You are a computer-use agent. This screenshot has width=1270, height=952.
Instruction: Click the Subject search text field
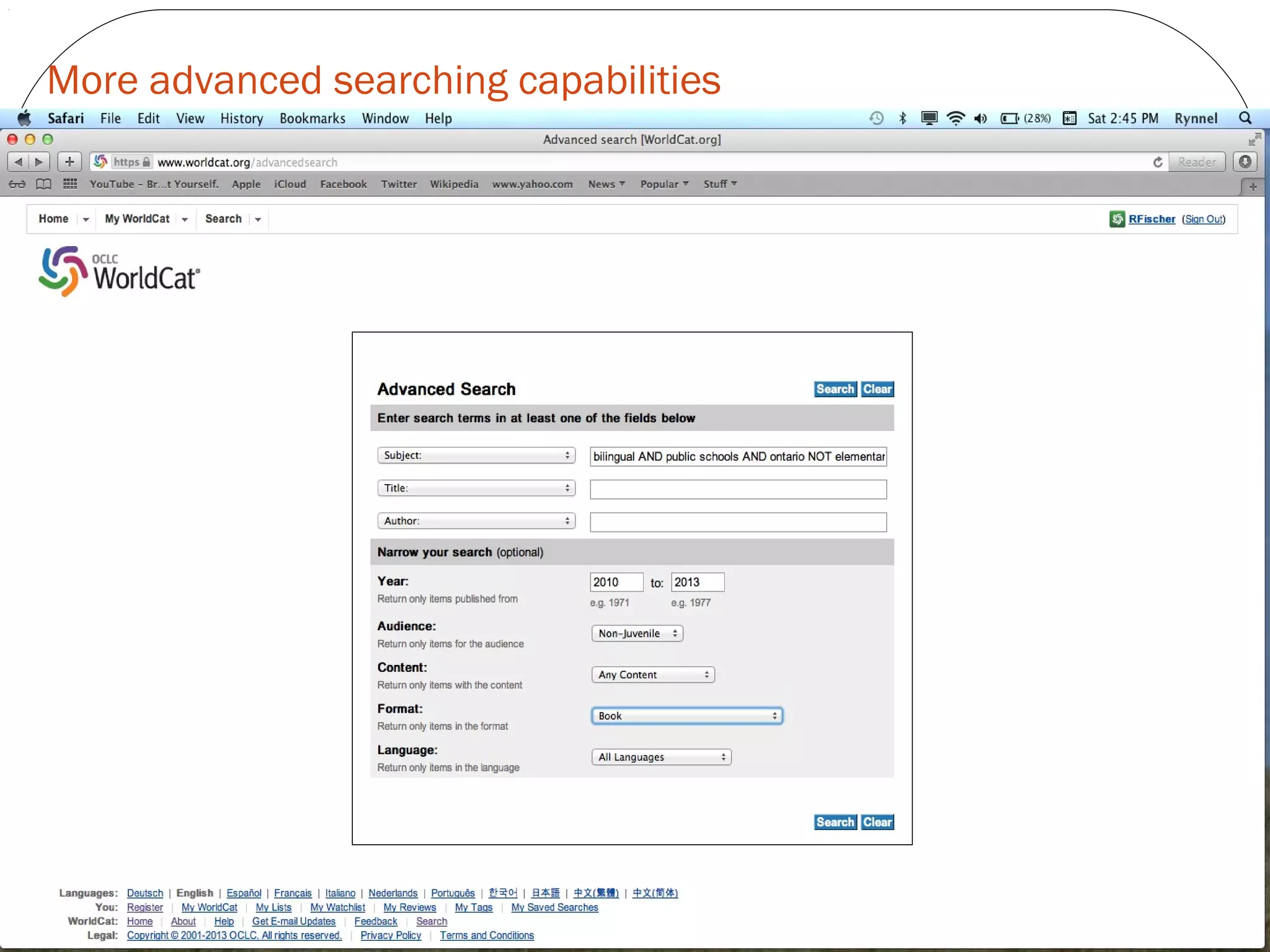pyautogui.click(x=738, y=456)
